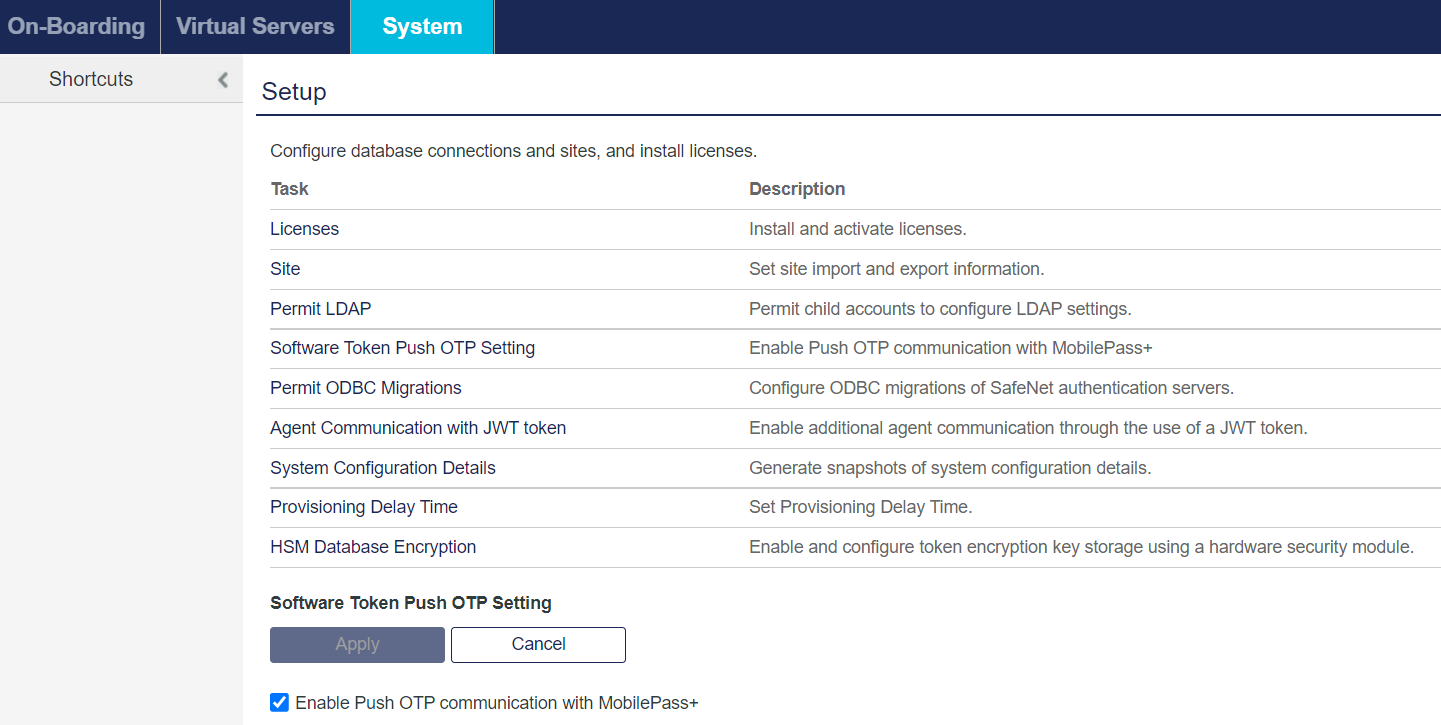1441x725 pixels.
Task: Open Agent Communication with JWT token
Action: (x=418, y=427)
